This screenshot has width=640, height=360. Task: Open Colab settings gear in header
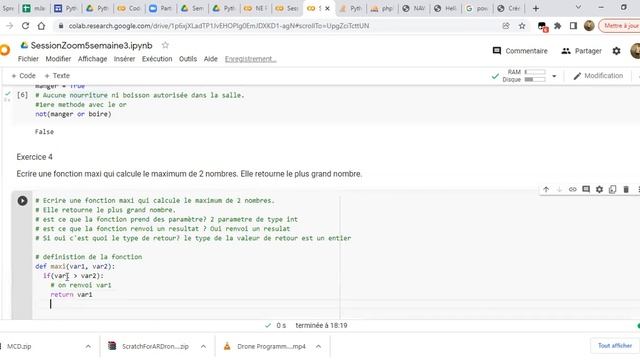click(616, 51)
